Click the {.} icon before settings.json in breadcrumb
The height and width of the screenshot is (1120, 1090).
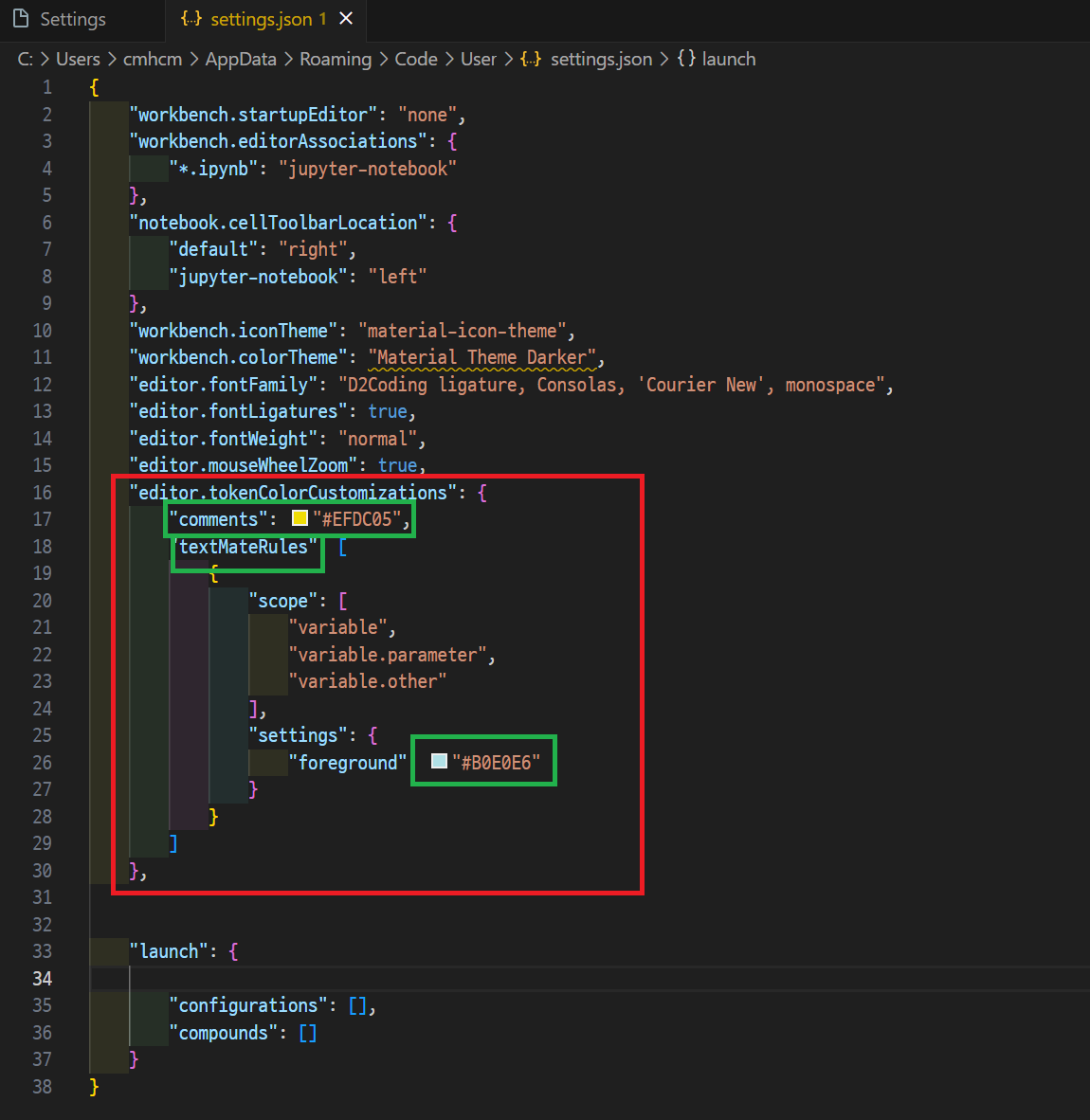tap(531, 59)
